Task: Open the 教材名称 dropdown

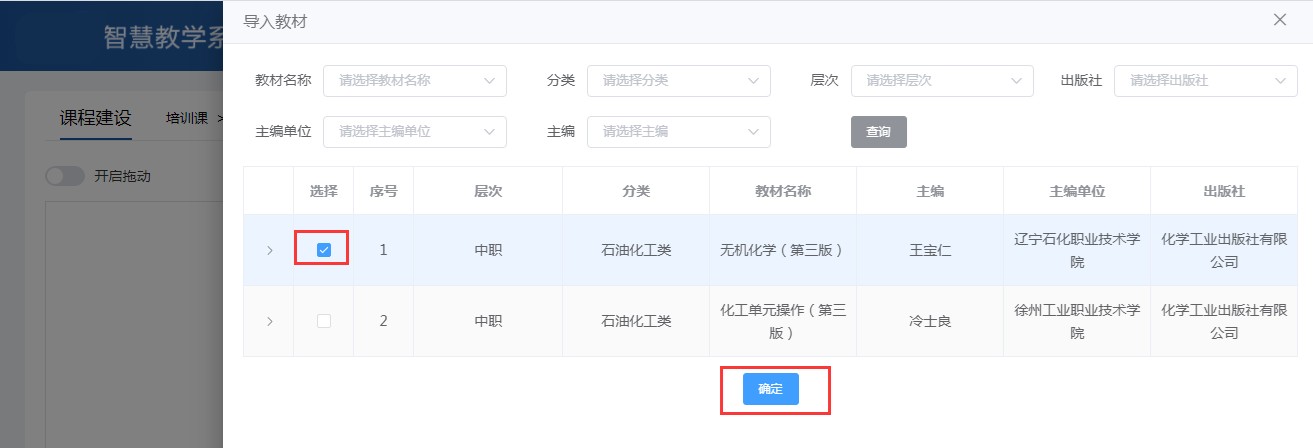Action: tap(414, 81)
